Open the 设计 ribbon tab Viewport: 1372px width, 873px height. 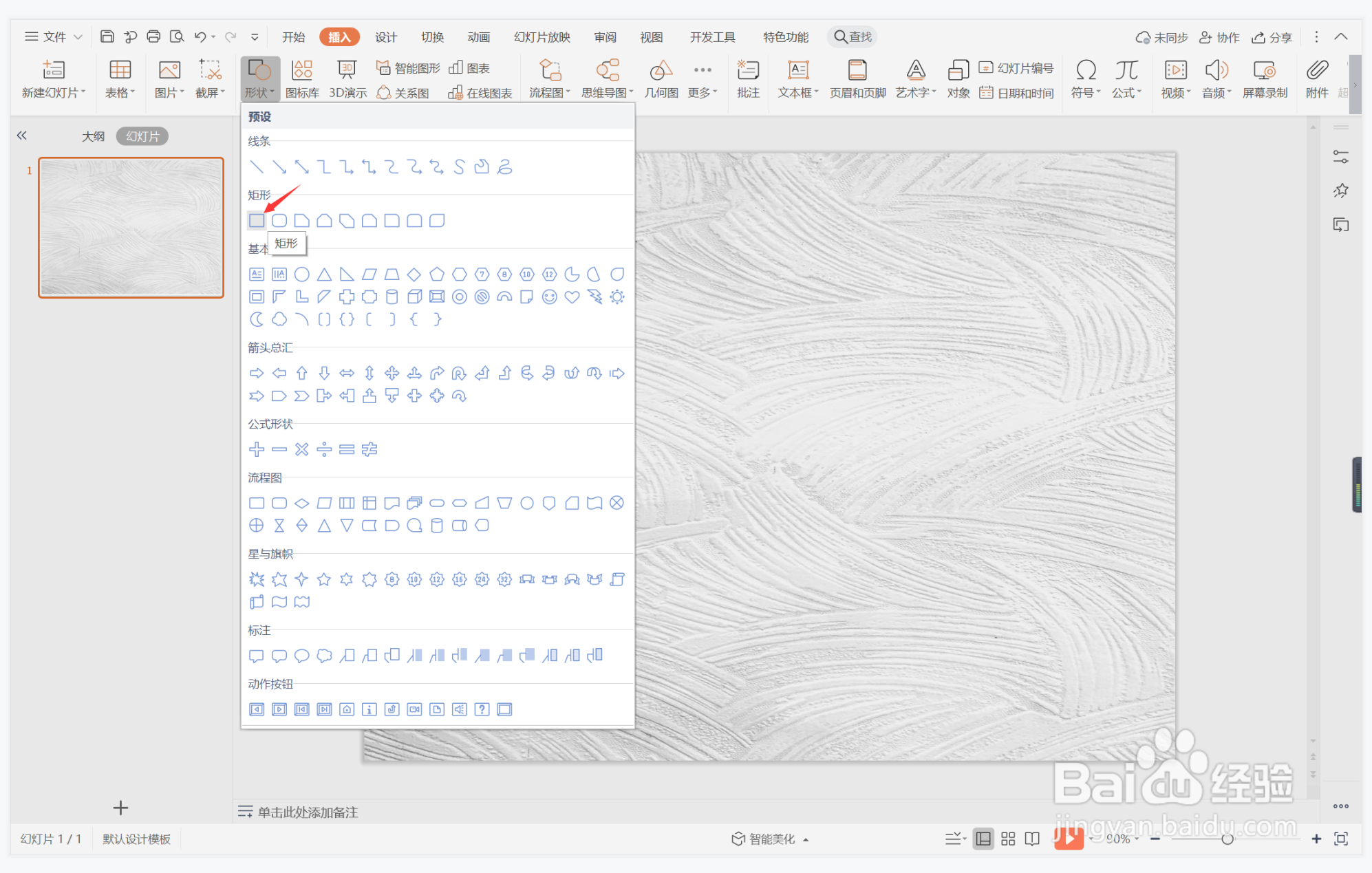click(385, 37)
